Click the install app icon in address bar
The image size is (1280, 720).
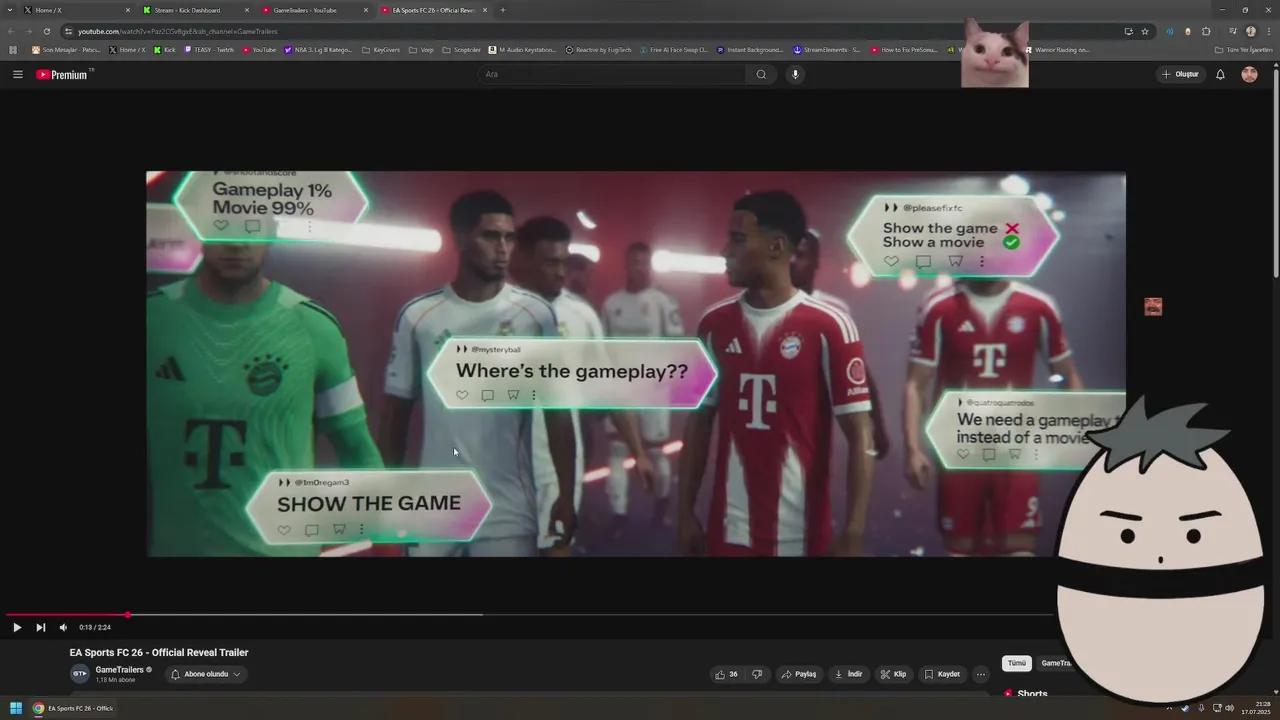click(x=1128, y=31)
